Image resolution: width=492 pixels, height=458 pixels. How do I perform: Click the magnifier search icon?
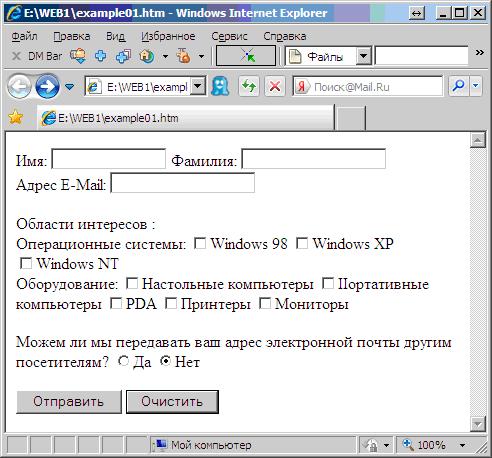[x=458, y=86]
